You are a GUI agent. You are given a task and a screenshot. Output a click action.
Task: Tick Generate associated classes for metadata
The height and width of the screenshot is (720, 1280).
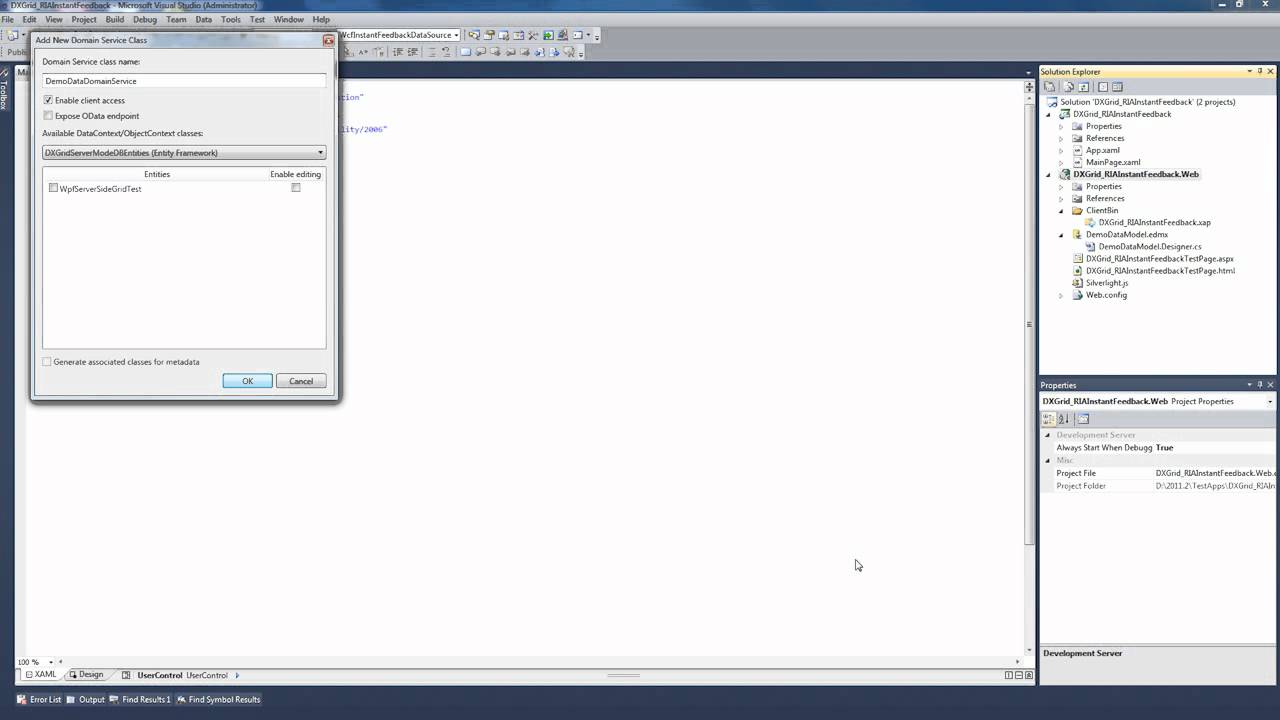click(47, 362)
